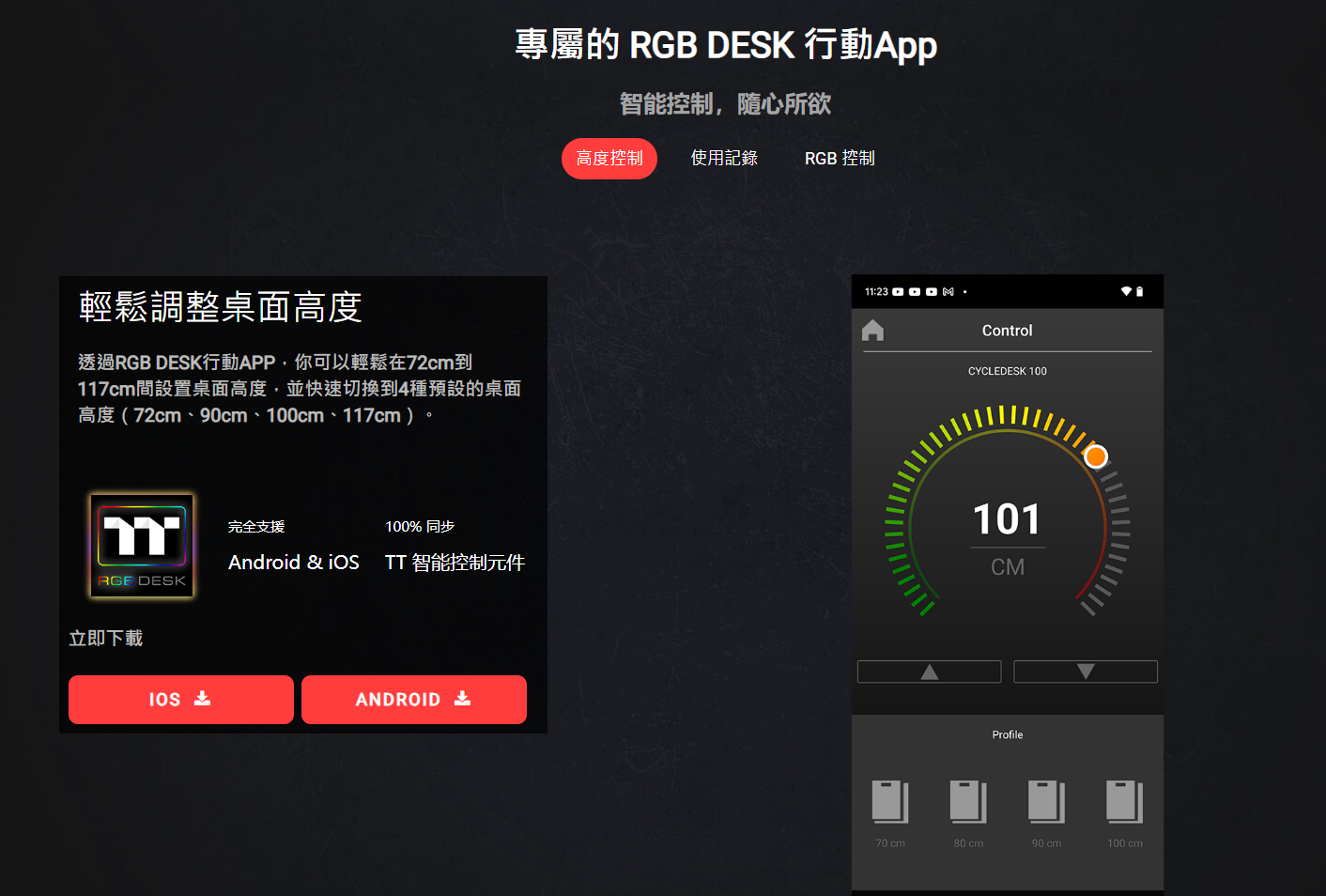
Task: Click the TT 智能控制元件 text
Action: click(x=455, y=563)
